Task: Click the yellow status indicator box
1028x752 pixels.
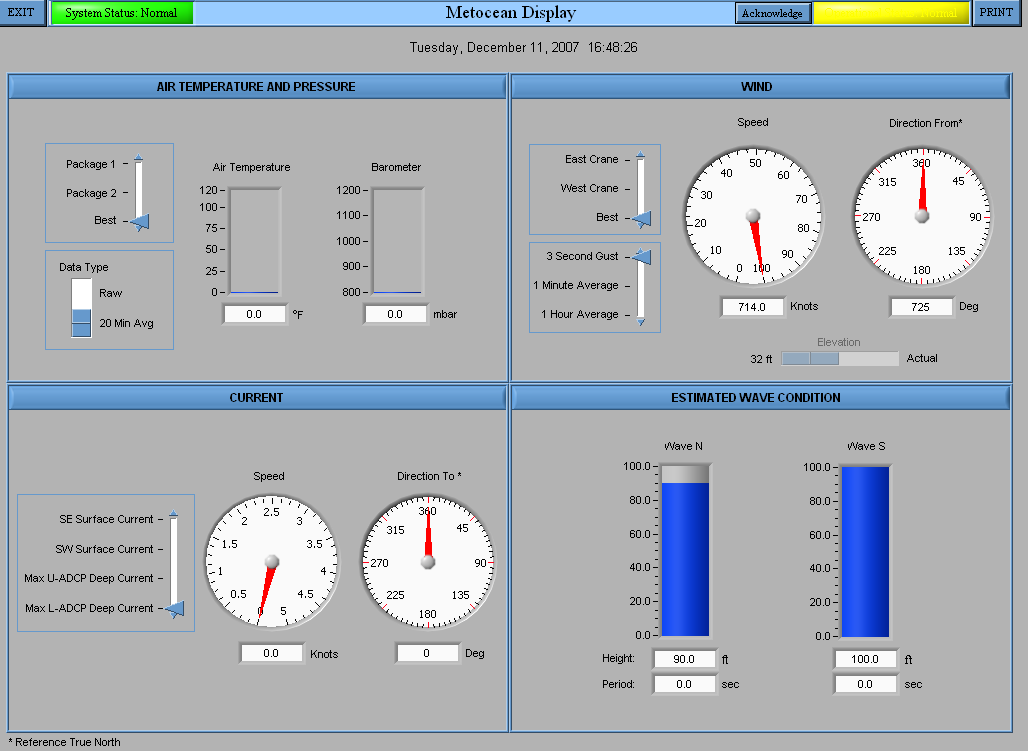Action: pyautogui.click(x=890, y=13)
